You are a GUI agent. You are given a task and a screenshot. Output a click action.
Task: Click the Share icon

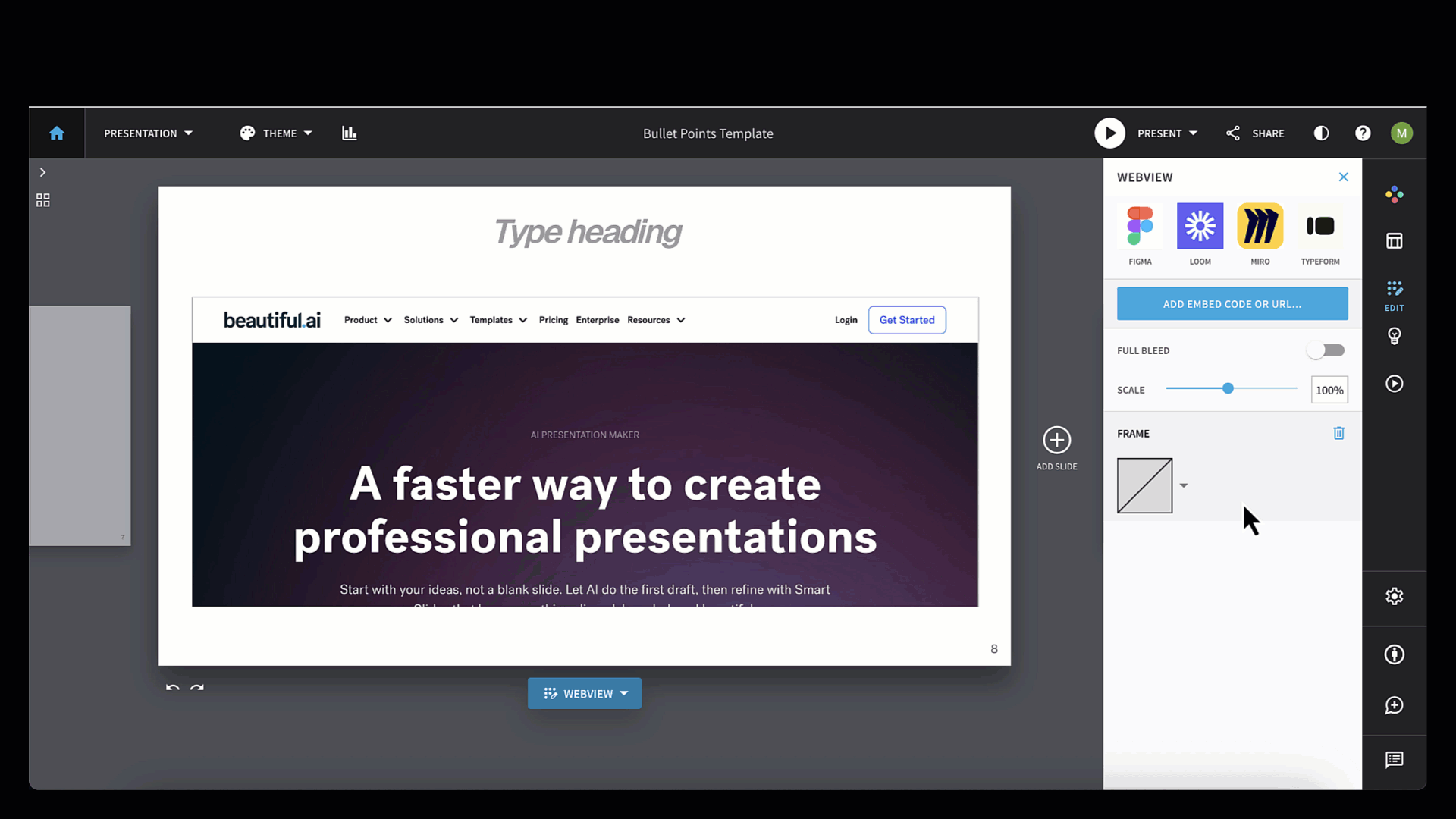pyautogui.click(x=1233, y=133)
